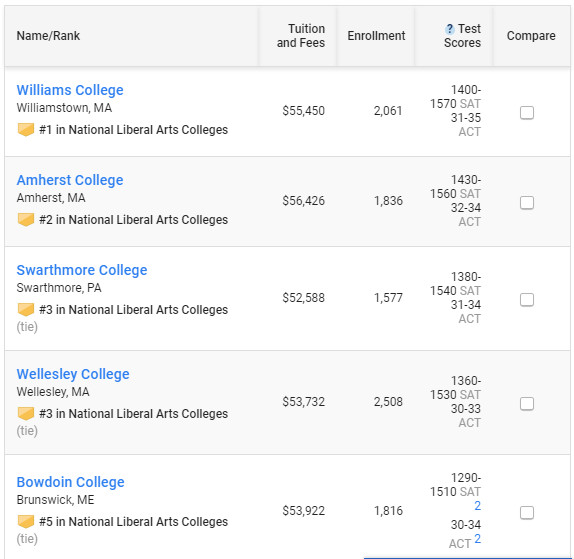The image size is (574, 559).
Task: Check Compare box for Williams College
Action: (527, 113)
